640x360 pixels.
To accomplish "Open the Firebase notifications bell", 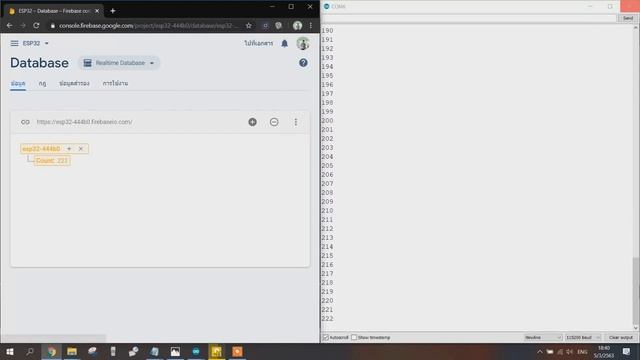I will 284,43.
